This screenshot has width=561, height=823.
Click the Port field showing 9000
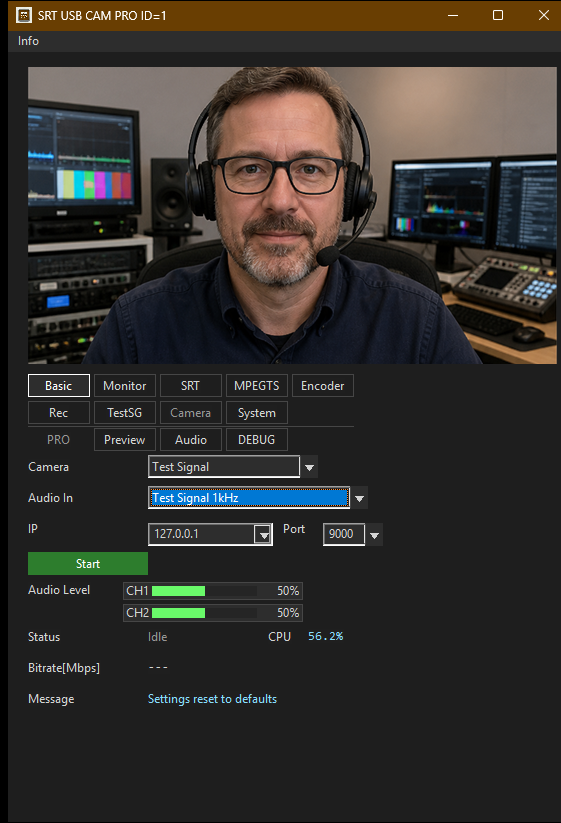pyautogui.click(x=344, y=534)
